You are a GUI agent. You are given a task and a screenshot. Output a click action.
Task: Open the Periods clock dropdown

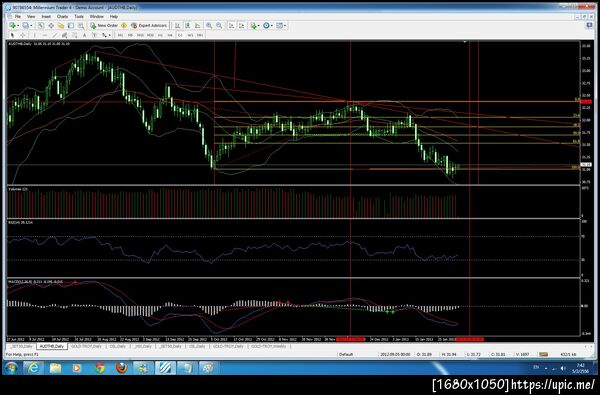(x=271, y=26)
